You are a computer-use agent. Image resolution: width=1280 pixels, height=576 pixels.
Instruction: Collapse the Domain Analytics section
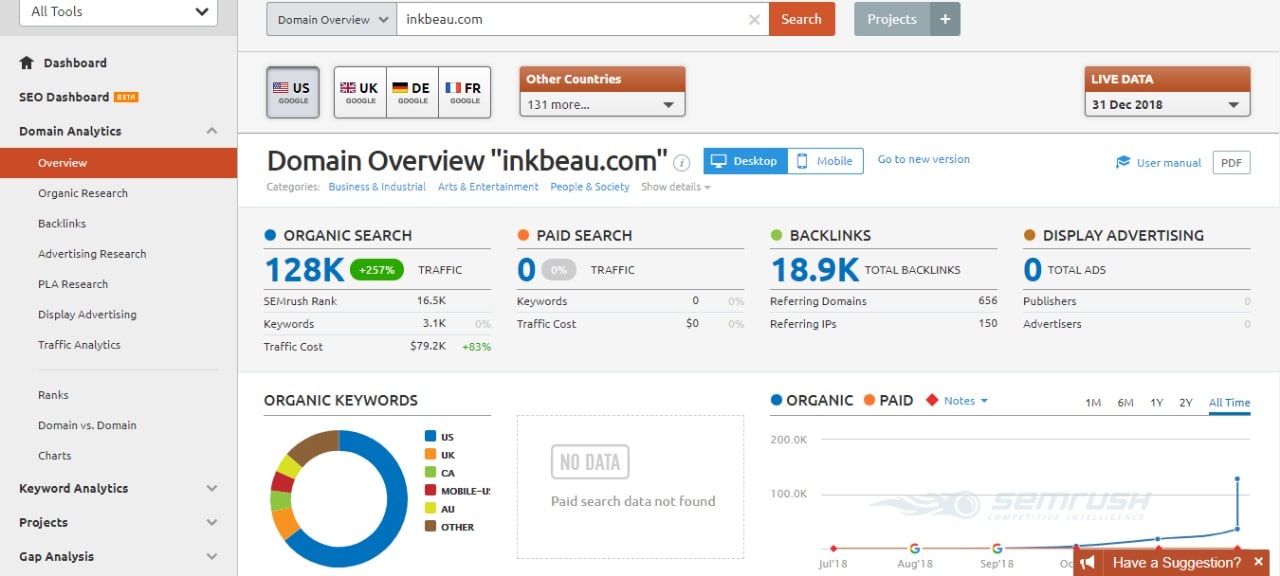point(212,131)
